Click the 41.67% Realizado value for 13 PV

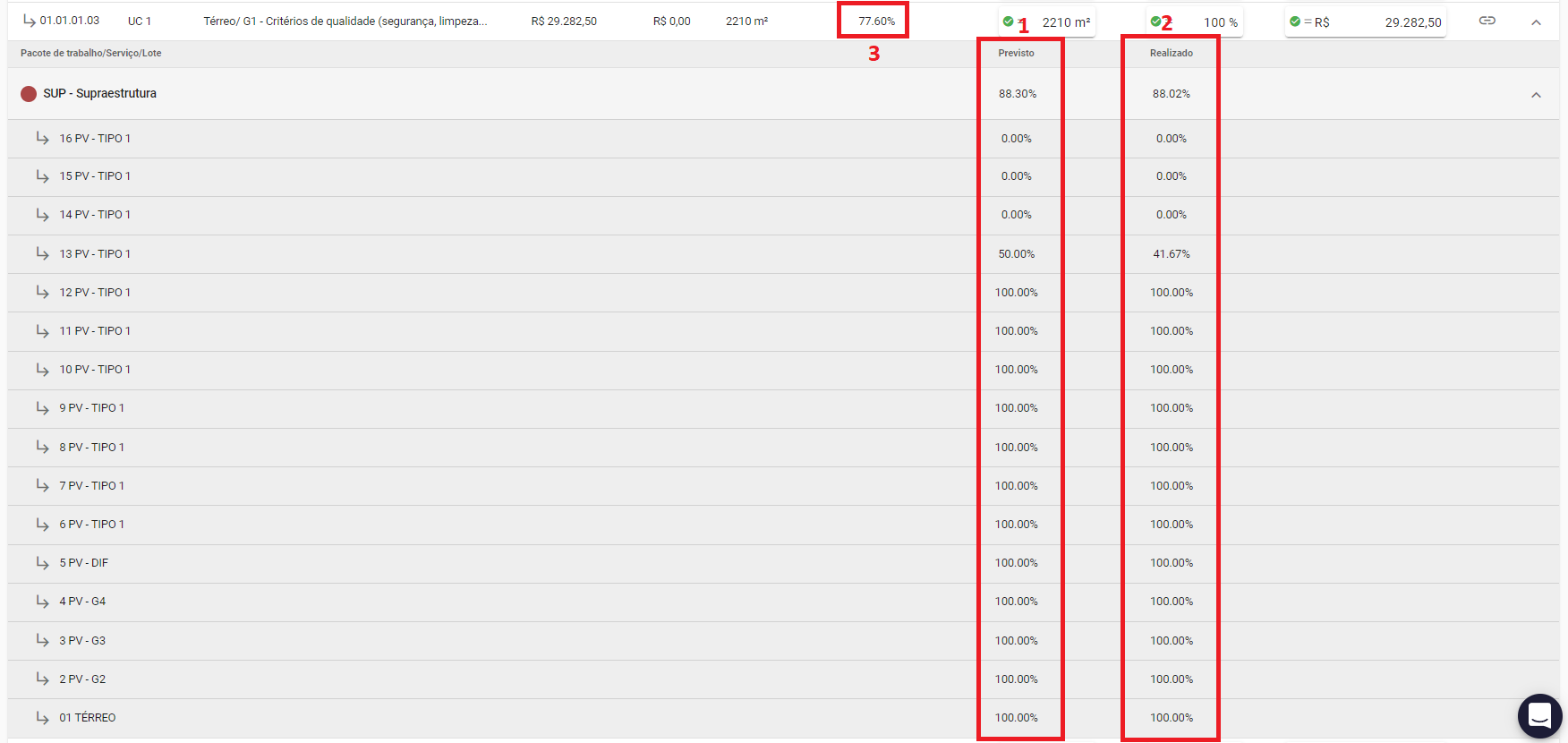point(1171,253)
